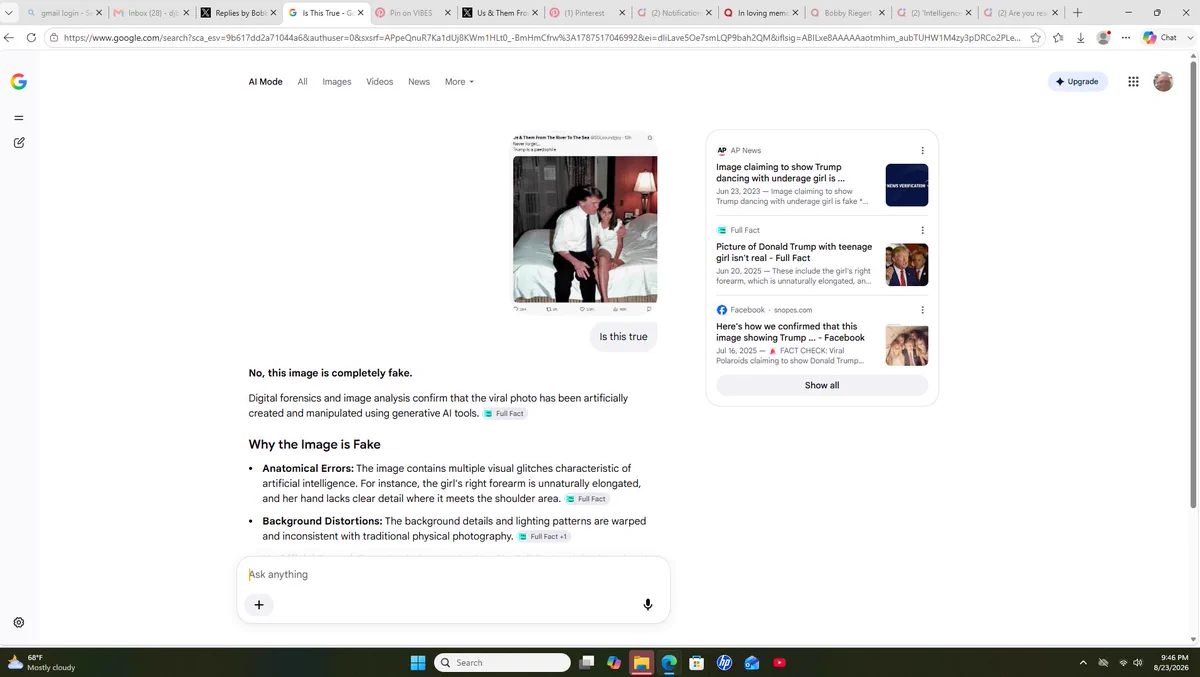
Task: Reload the page with refresh icon
Action: point(32,37)
